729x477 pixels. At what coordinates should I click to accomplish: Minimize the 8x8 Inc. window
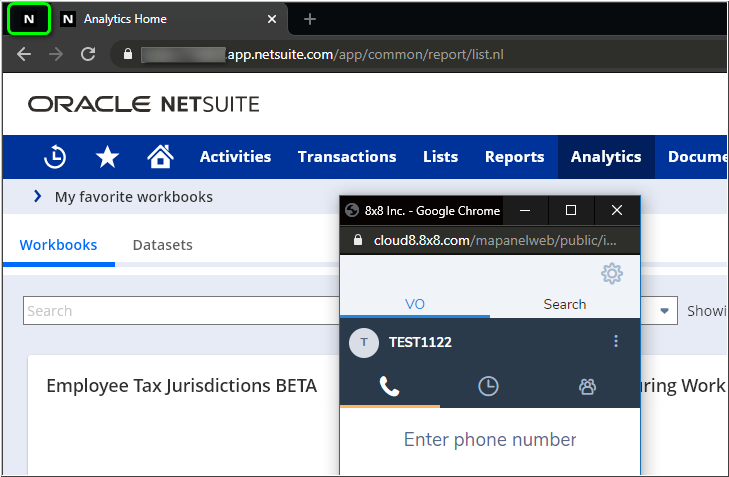(x=525, y=211)
